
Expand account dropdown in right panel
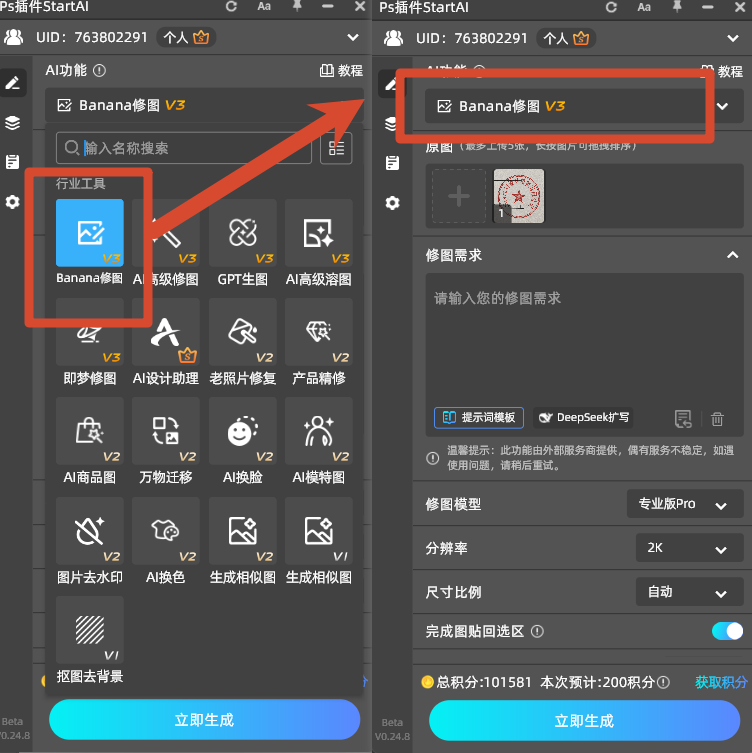click(733, 38)
